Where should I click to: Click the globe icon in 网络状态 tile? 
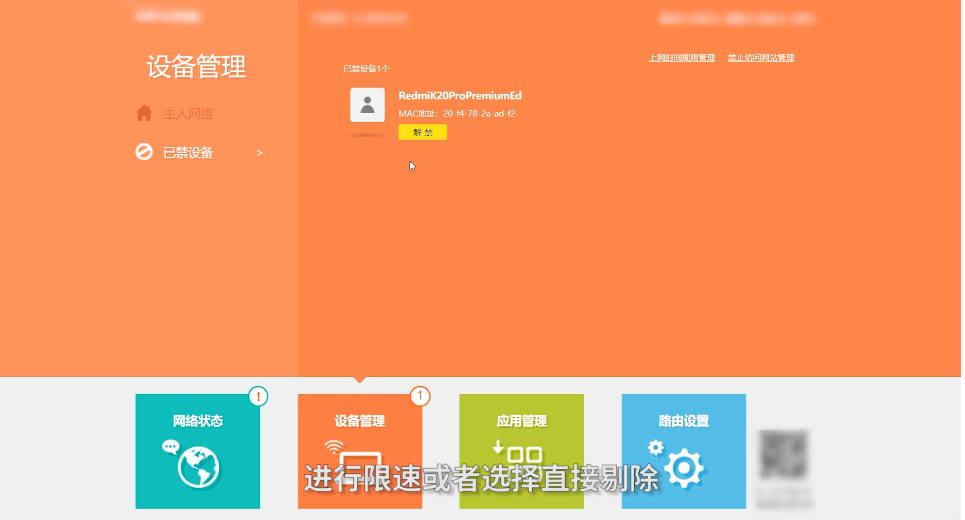(196, 465)
